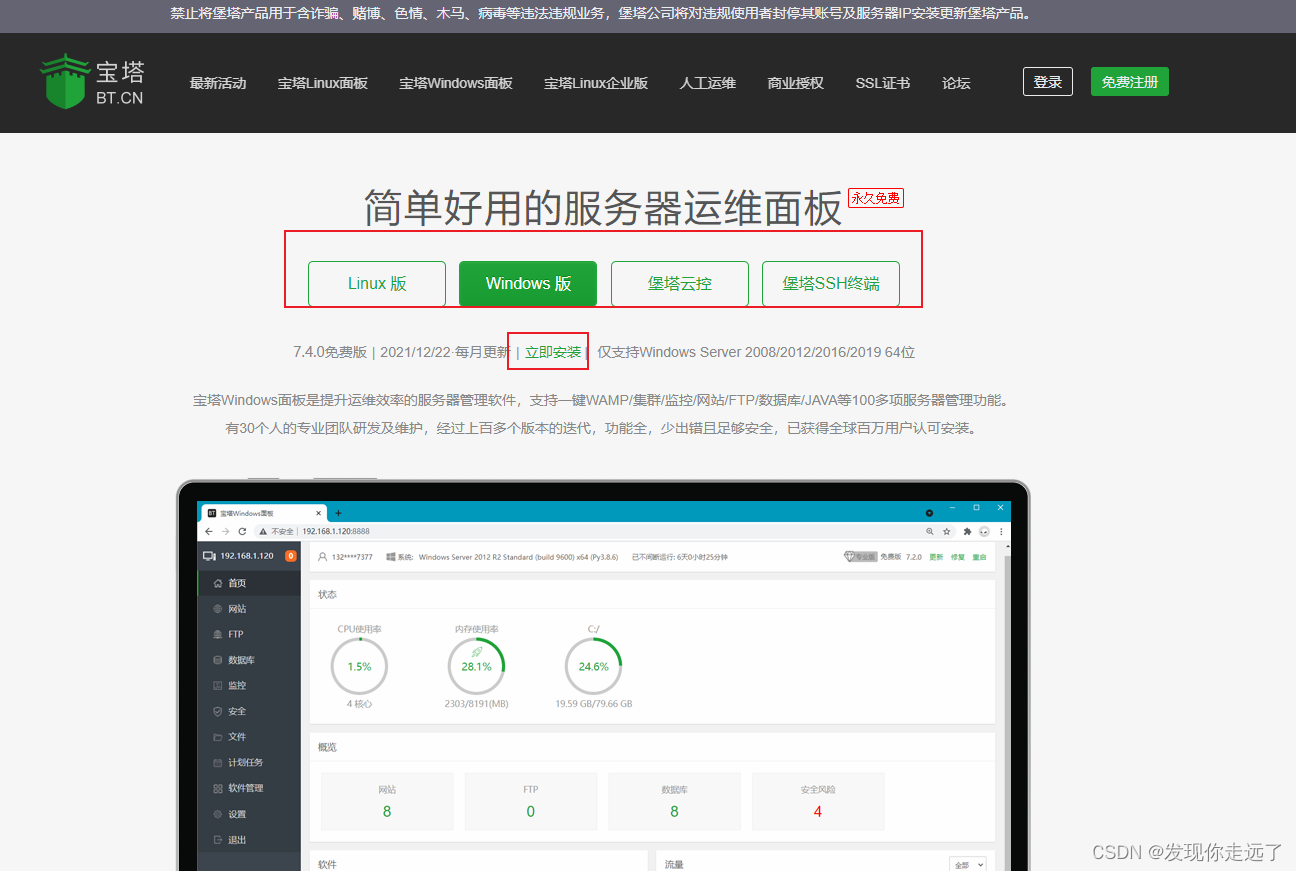Click the Windows logo icon beside 系统

390,556
